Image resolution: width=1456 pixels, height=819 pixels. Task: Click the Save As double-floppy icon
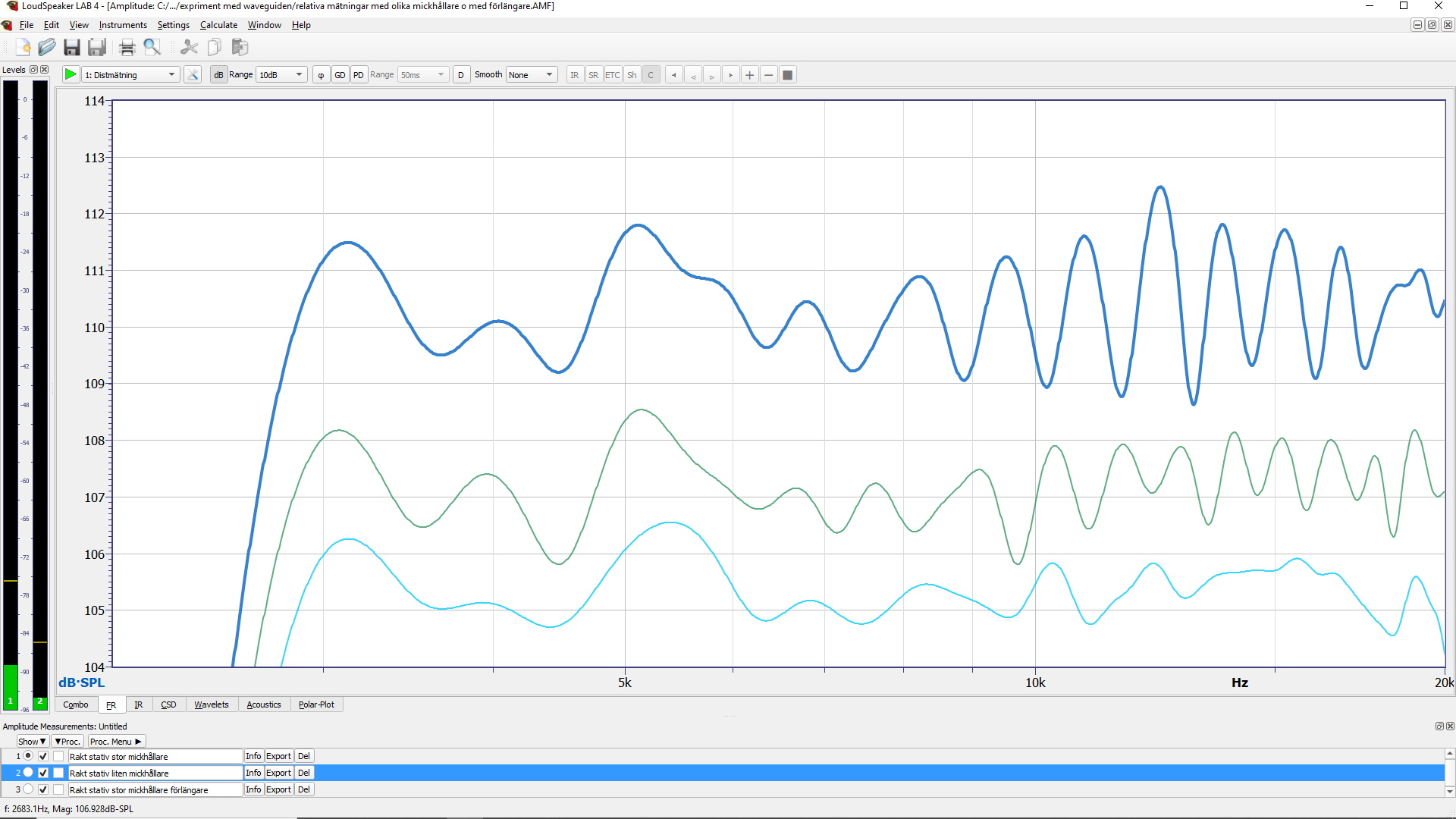(x=97, y=47)
